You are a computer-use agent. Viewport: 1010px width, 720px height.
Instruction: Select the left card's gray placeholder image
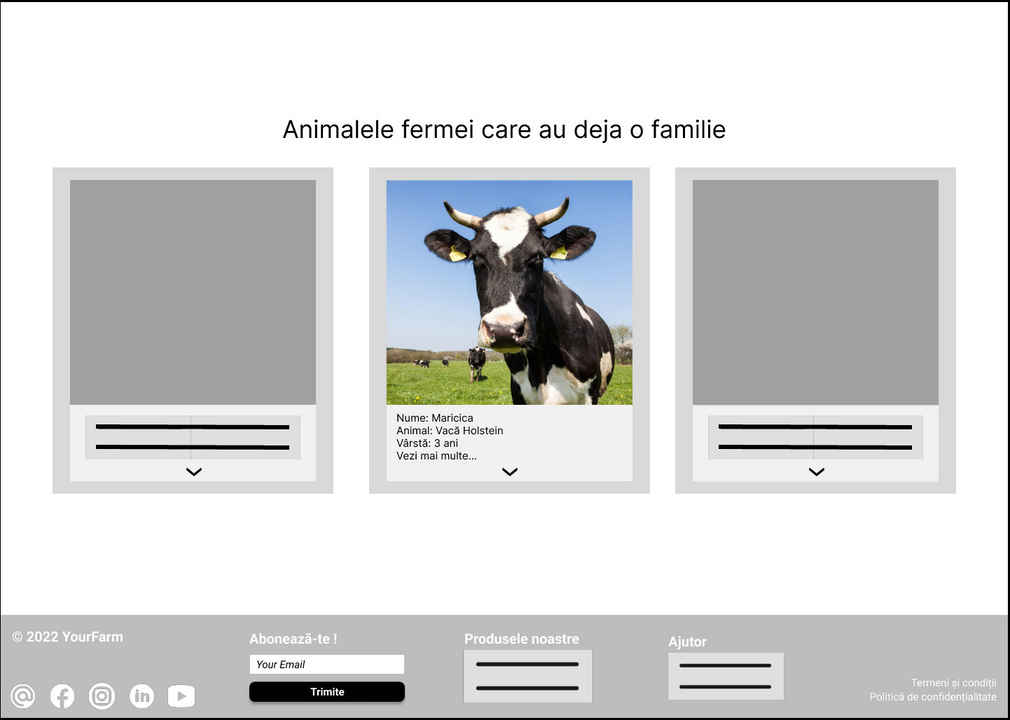pos(193,292)
